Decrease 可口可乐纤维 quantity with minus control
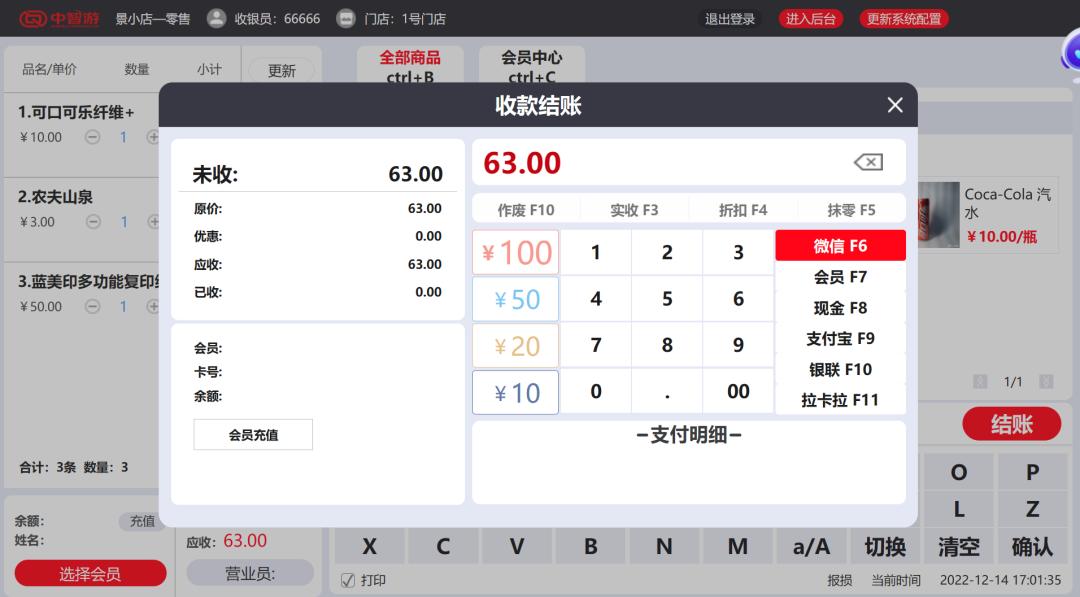Screen dimensions: 1080x597 (91, 136)
